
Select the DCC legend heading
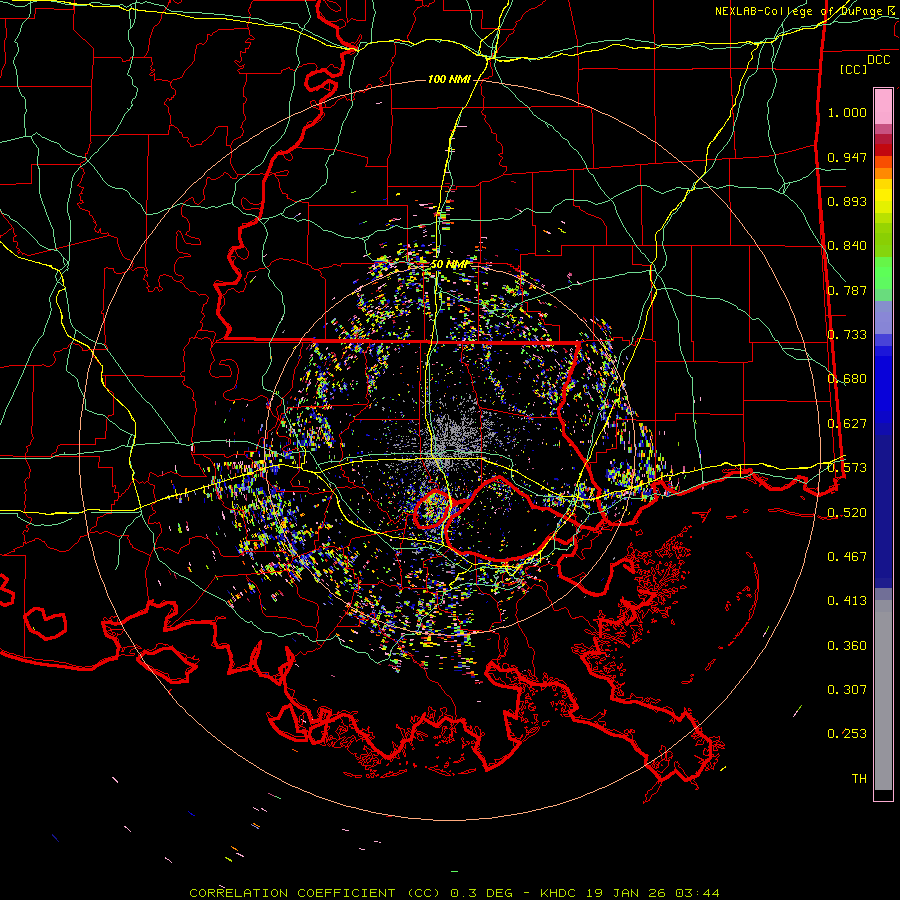[878, 60]
